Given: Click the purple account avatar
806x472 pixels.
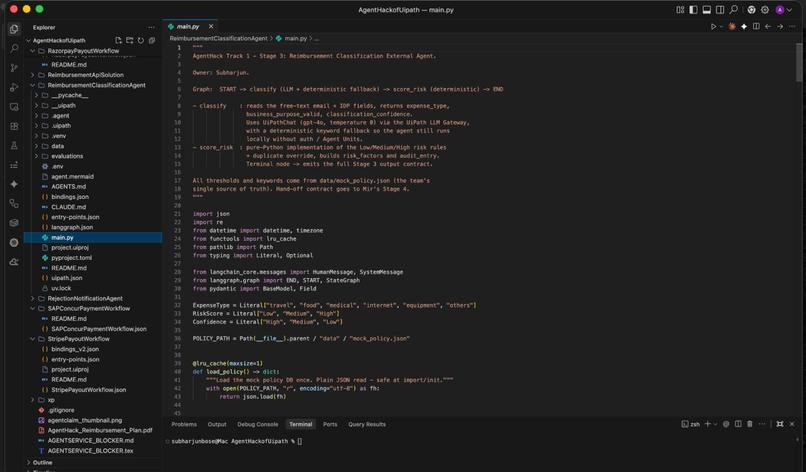Looking at the screenshot, I should tap(780, 10).
